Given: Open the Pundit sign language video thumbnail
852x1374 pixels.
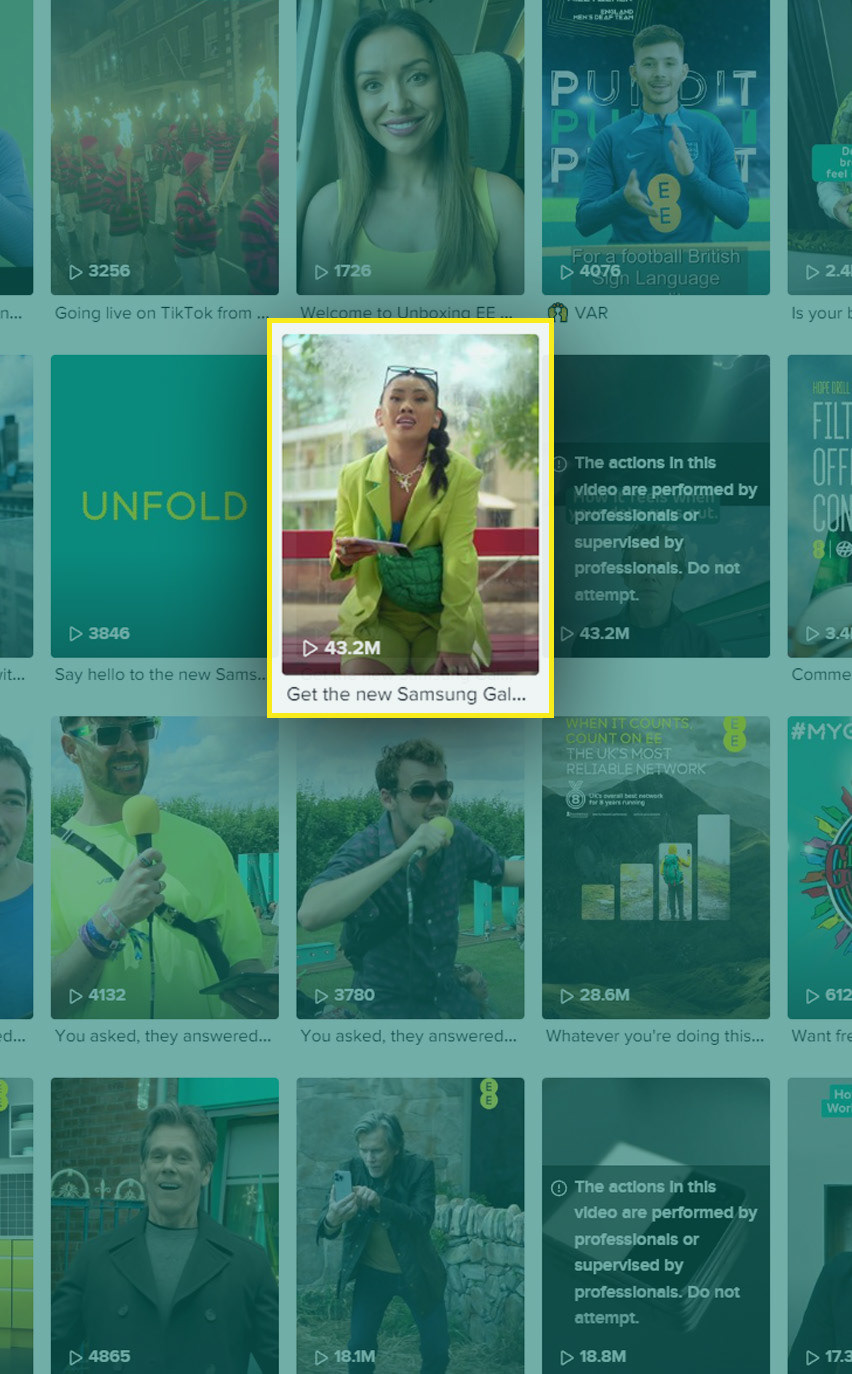Looking at the screenshot, I should (x=656, y=147).
